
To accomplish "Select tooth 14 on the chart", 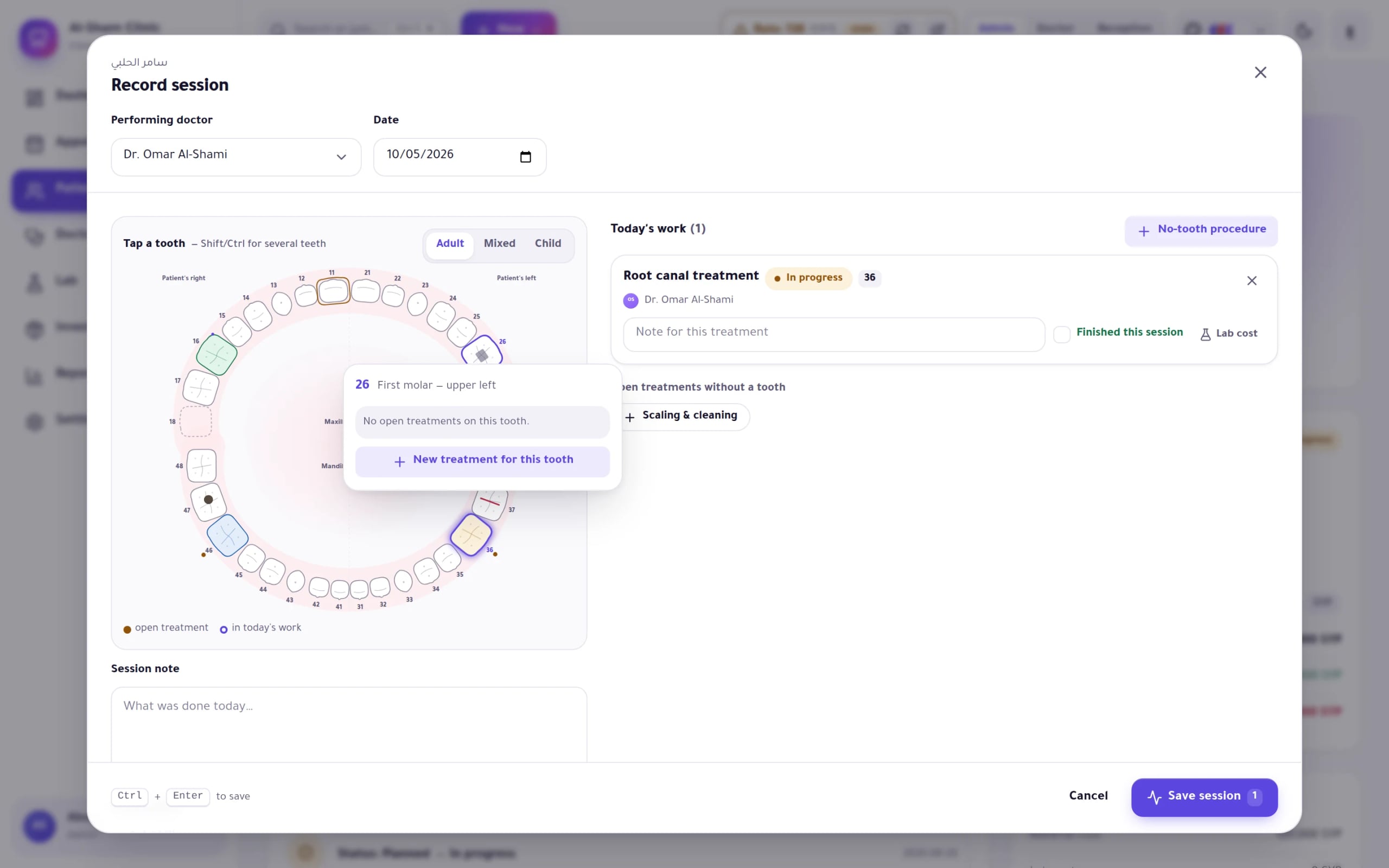I will (x=257, y=316).
